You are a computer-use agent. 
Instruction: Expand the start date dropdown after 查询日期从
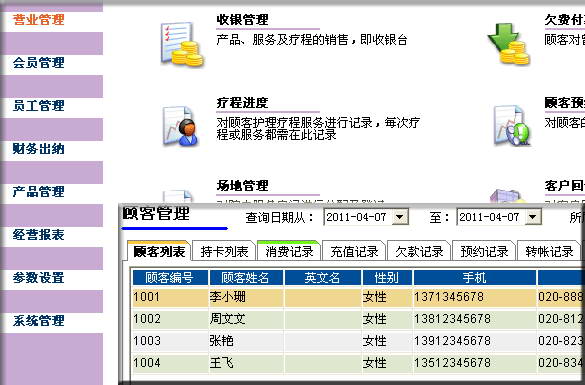400,217
